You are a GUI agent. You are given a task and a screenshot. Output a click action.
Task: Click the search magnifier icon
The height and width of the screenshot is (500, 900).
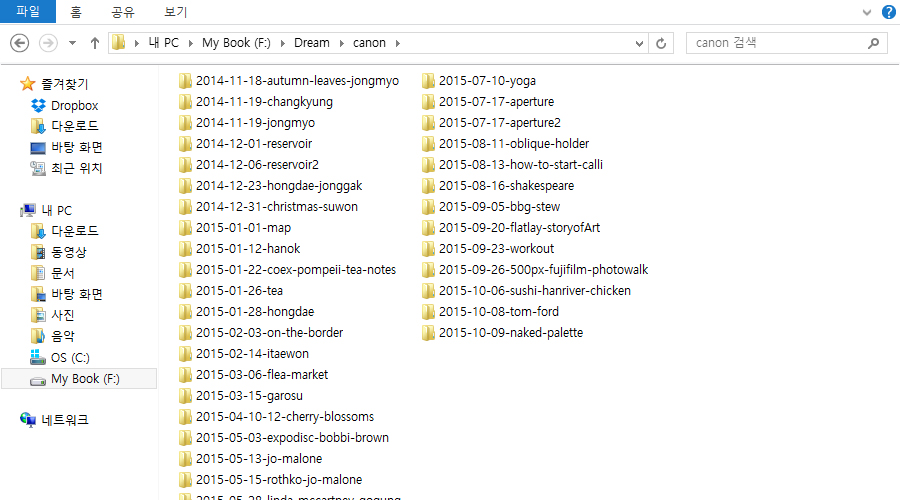(x=873, y=43)
